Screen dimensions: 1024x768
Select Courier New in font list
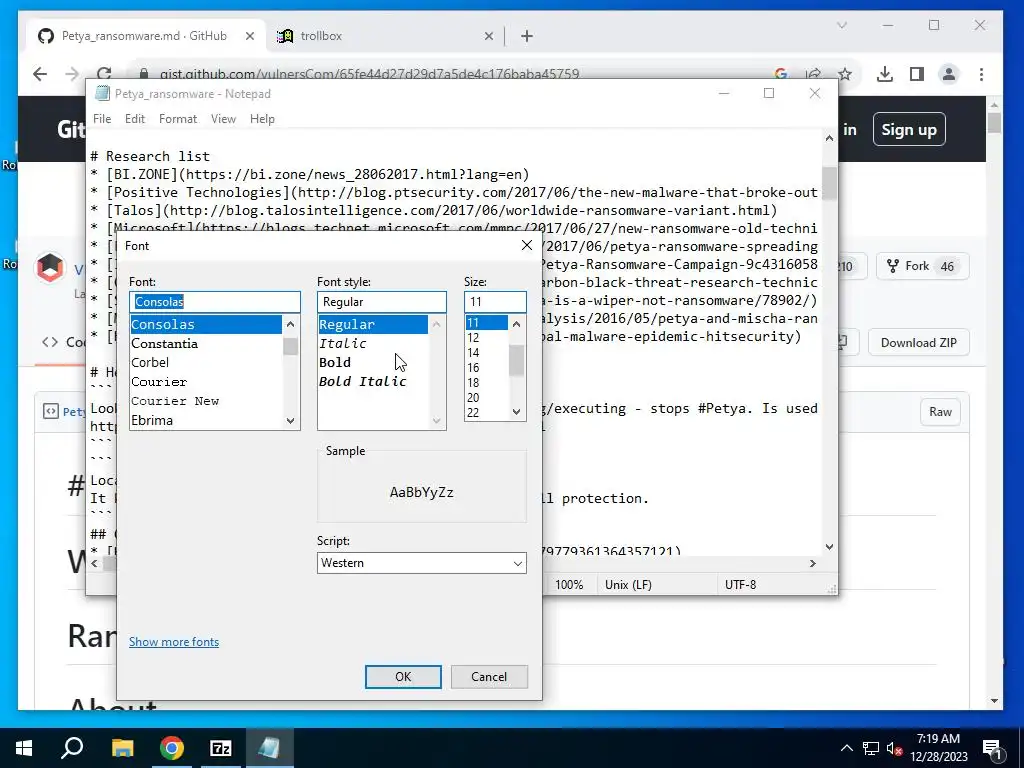click(x=206, y=401)
